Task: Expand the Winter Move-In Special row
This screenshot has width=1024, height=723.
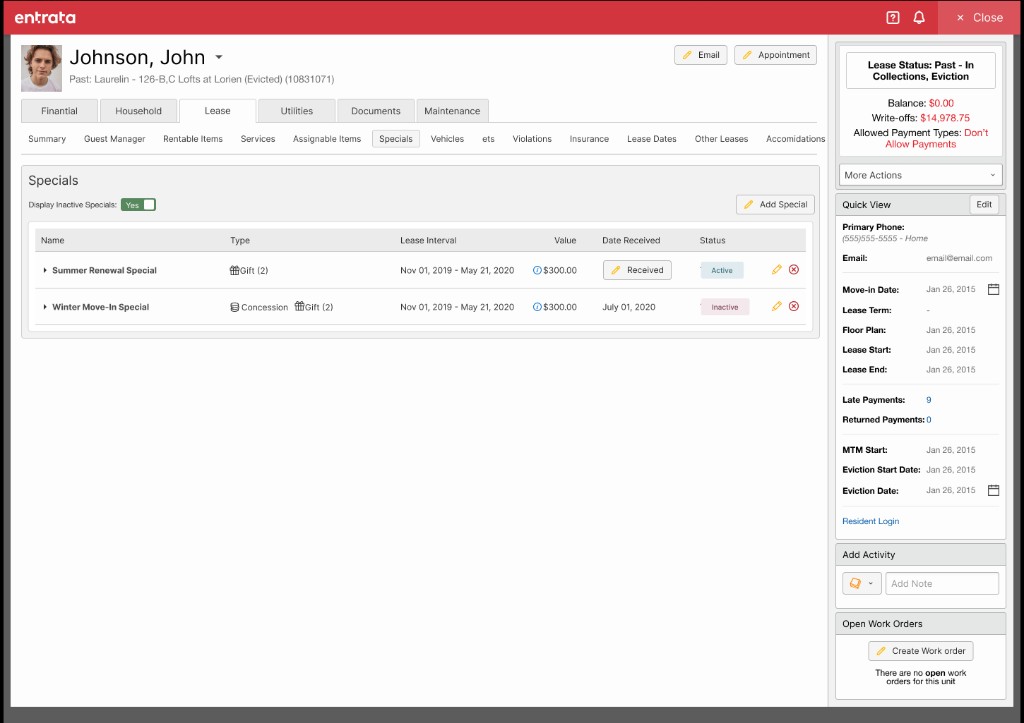Action: click(x=44, y=307)
